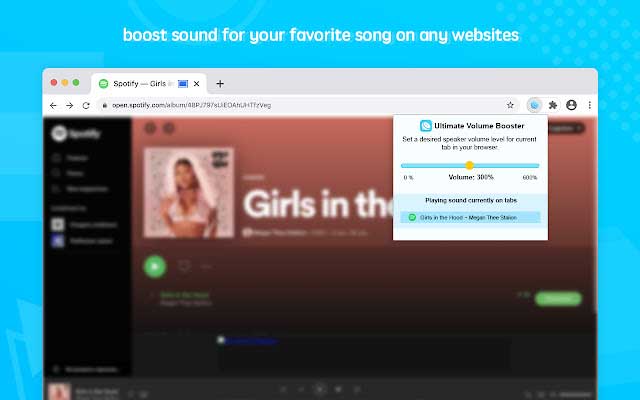Click the blue playlist icon in sidebar
This screenshot has width=640, height=400.
(x=58, y=241)
